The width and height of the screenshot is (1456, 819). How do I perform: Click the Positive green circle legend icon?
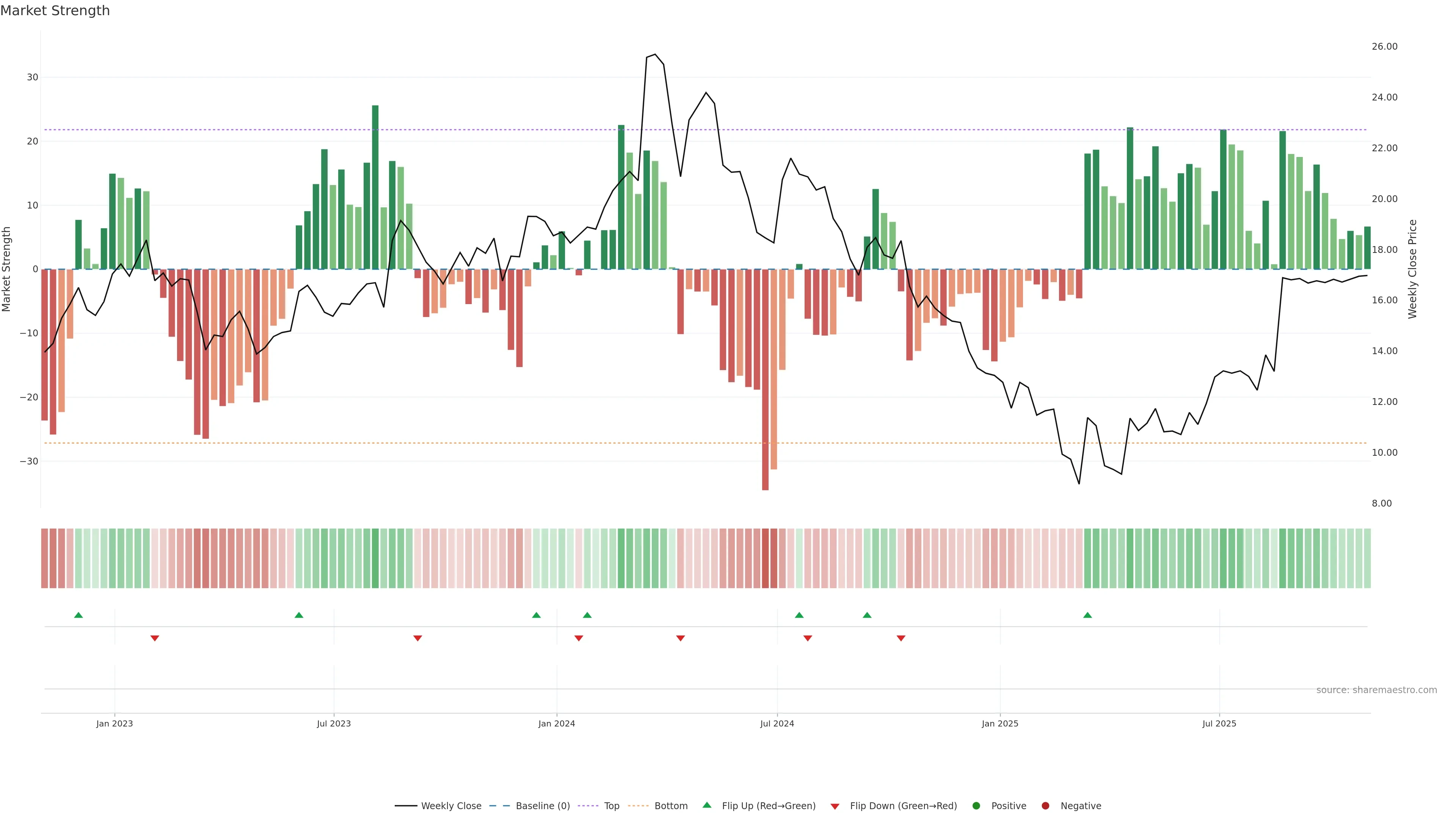(976, 806)
